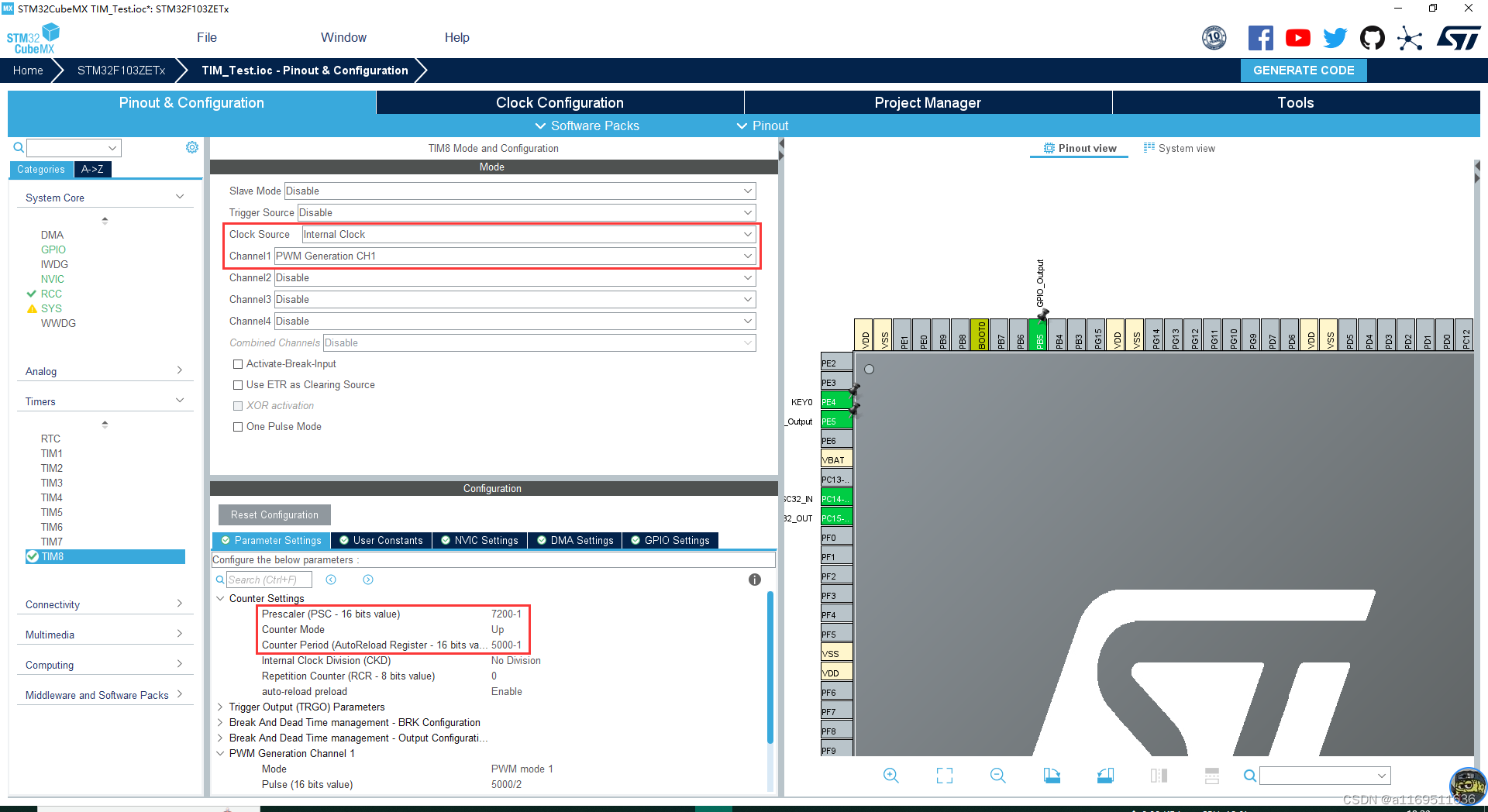Open Slave Mode dropdown

(x=520, y=191)
